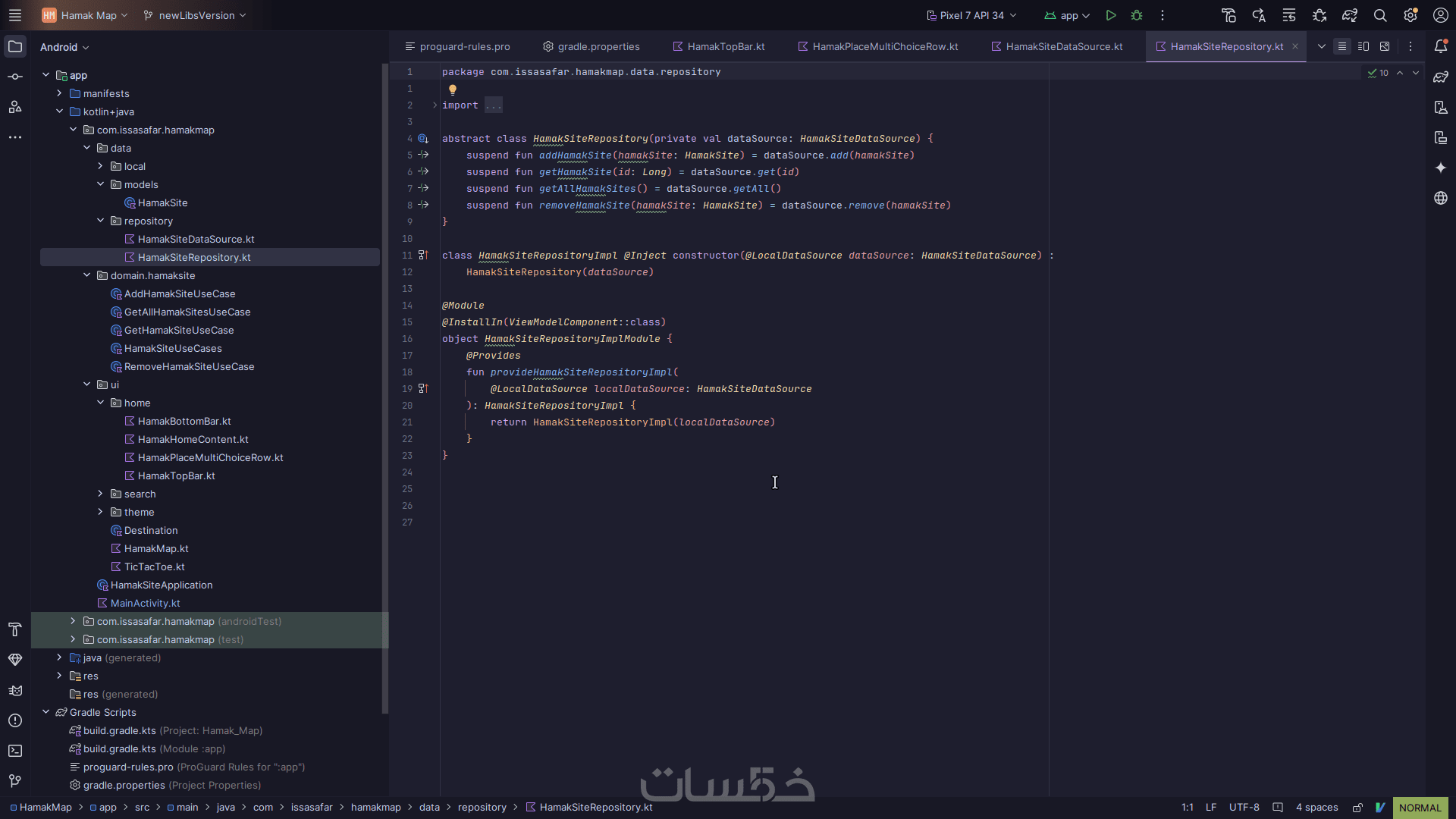Click the Search Everywhere magnifier icon
This screenshot has width=1456, height=819.
pyautogui.click(x=1380, y=15)
